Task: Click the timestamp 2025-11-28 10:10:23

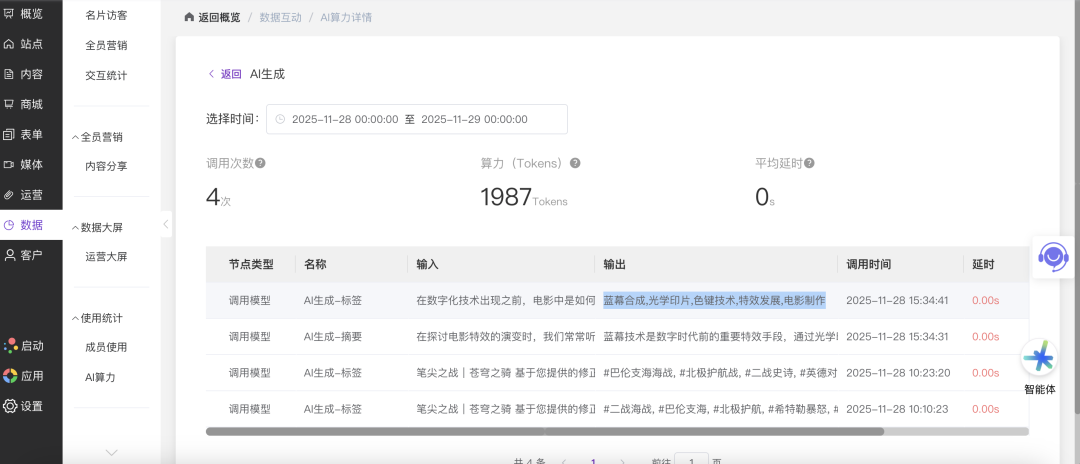Action: (897, 409)
